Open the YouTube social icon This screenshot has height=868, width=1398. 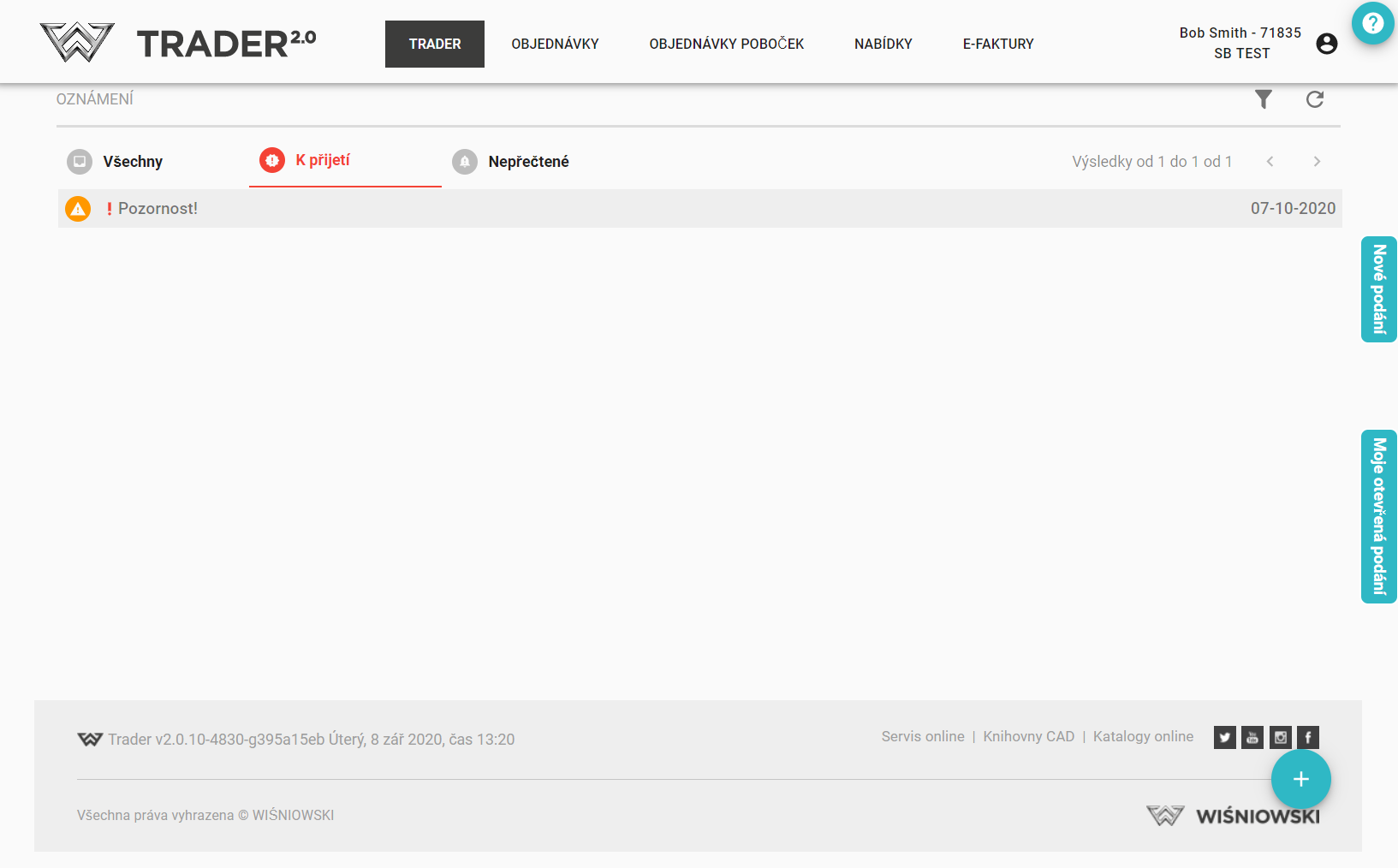click(1252, 737)
